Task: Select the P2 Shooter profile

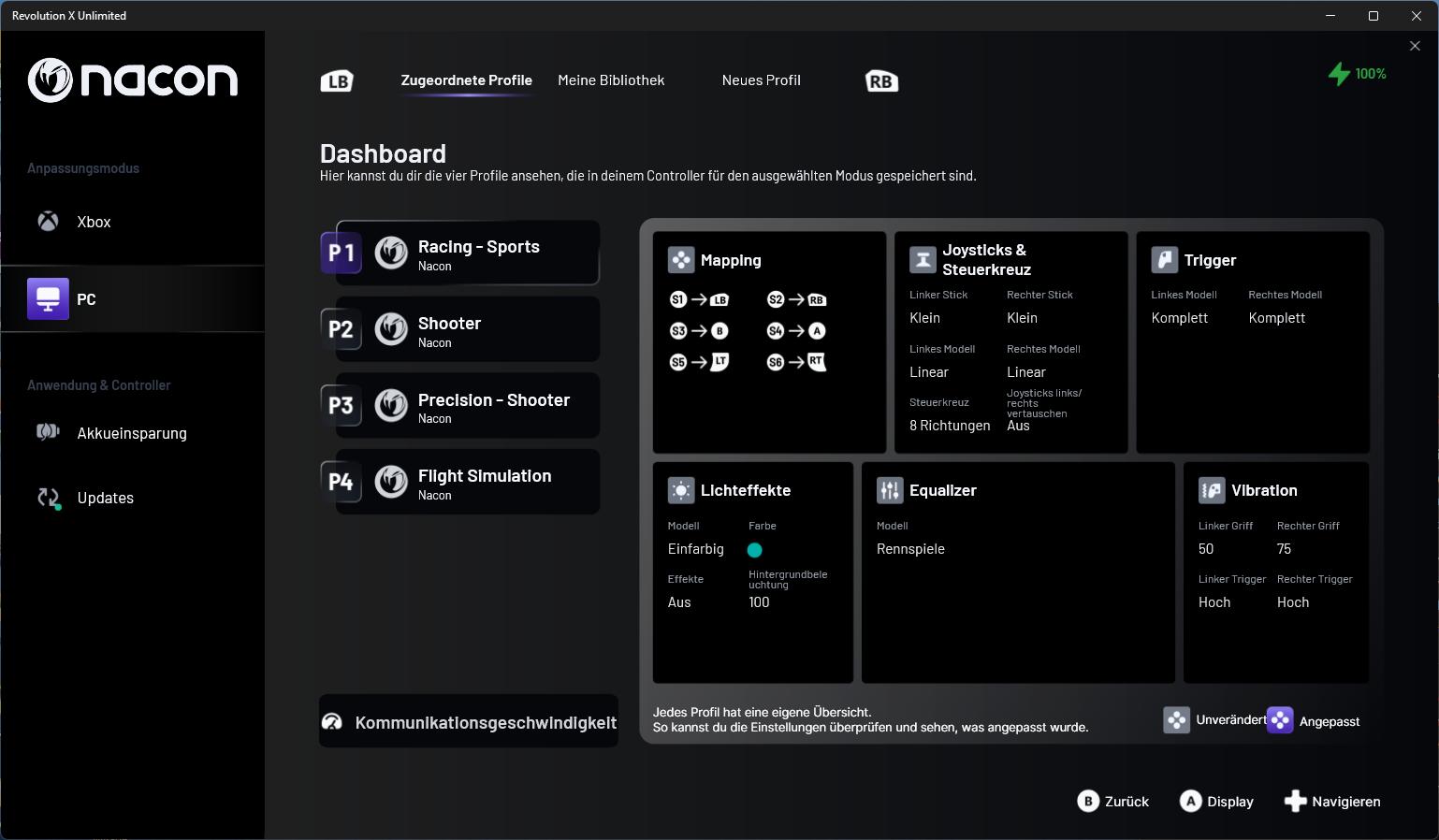Action: tap(468, 330)
